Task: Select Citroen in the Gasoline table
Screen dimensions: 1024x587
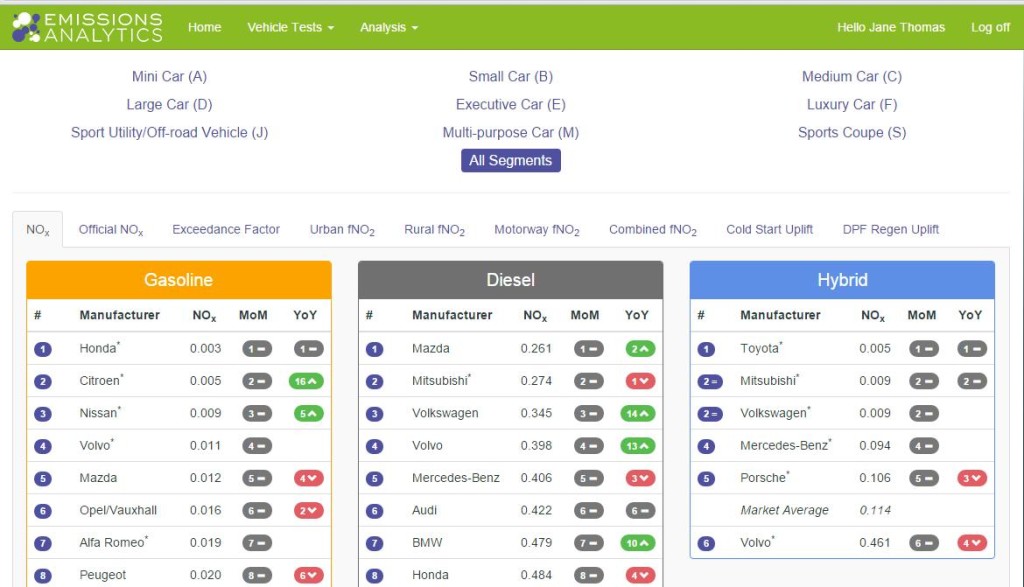Action: (101, 380)
